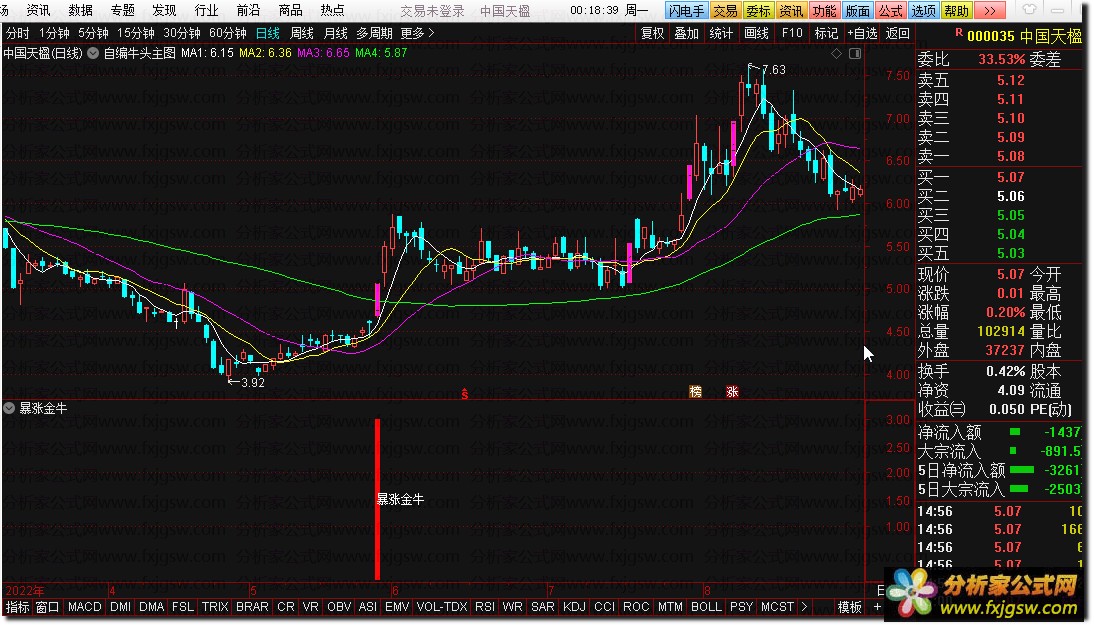Click the diamond icon above the chart
Viewport: 1094px width, 625px height.
point(837,54)
